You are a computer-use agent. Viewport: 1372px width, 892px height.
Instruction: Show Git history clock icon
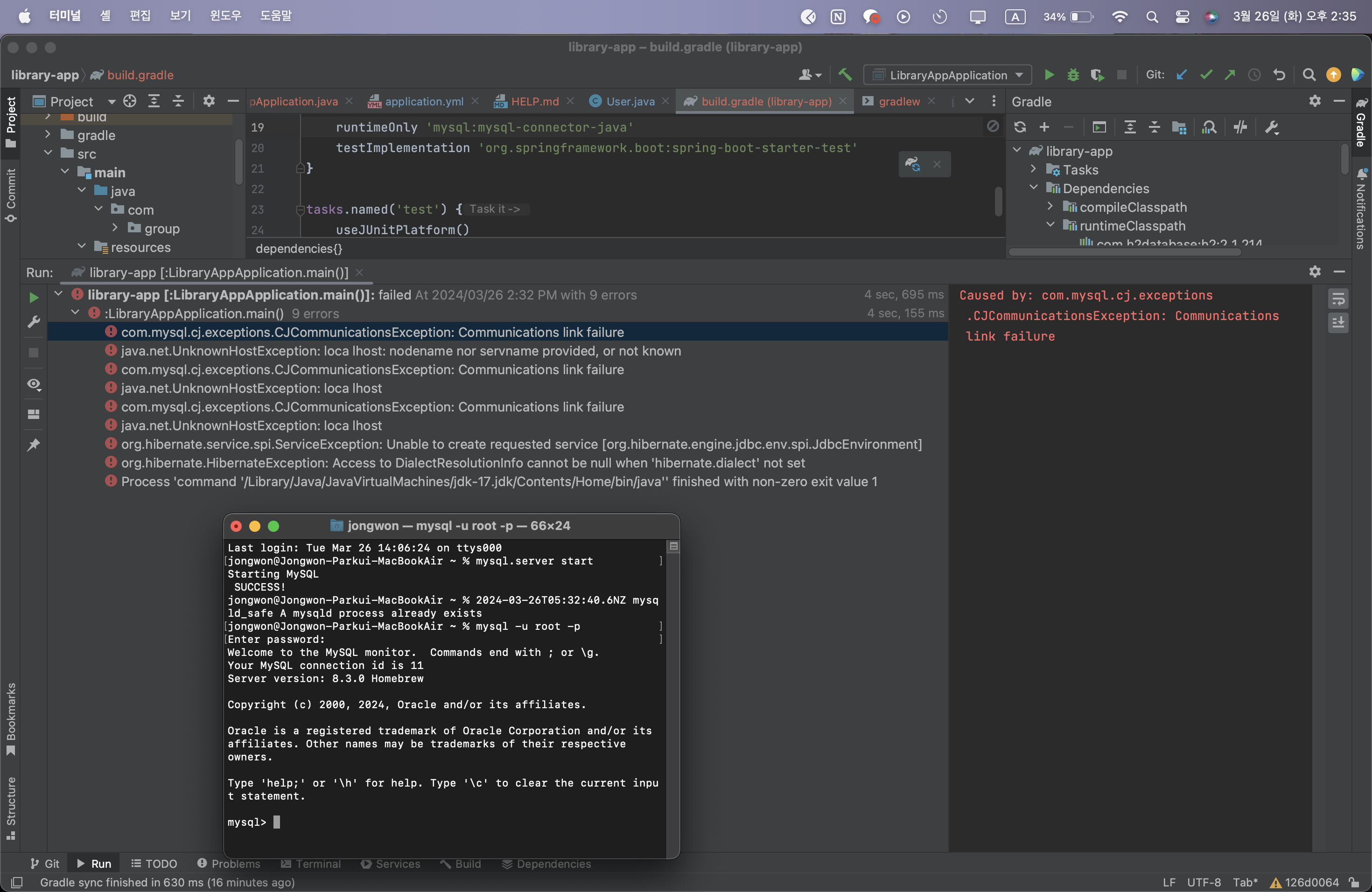[x=1254, y=75]
